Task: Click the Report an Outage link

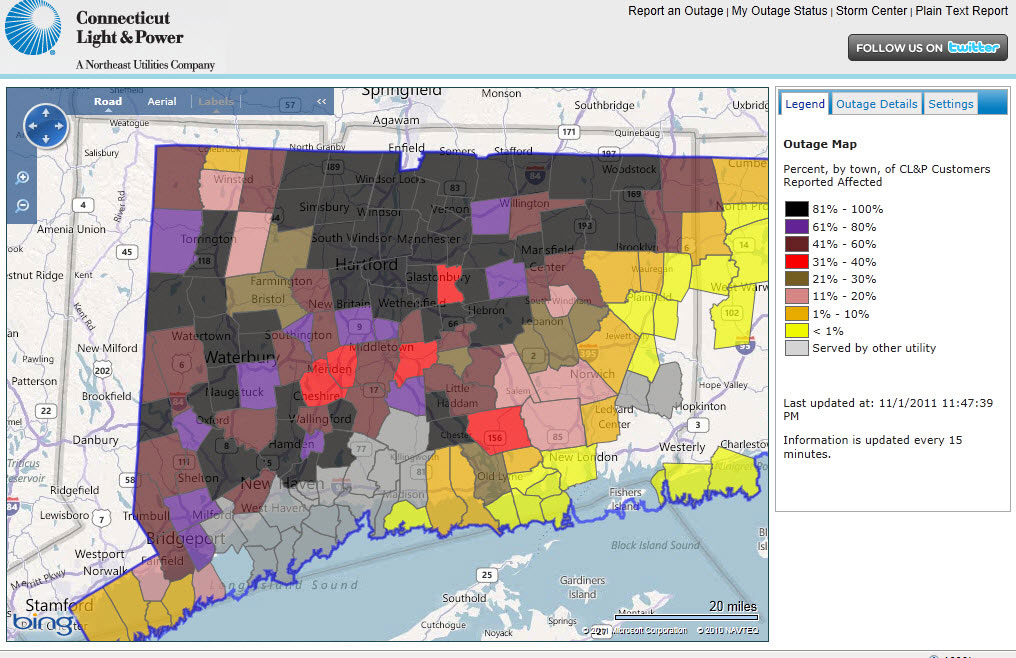Action: coord(675,11)
